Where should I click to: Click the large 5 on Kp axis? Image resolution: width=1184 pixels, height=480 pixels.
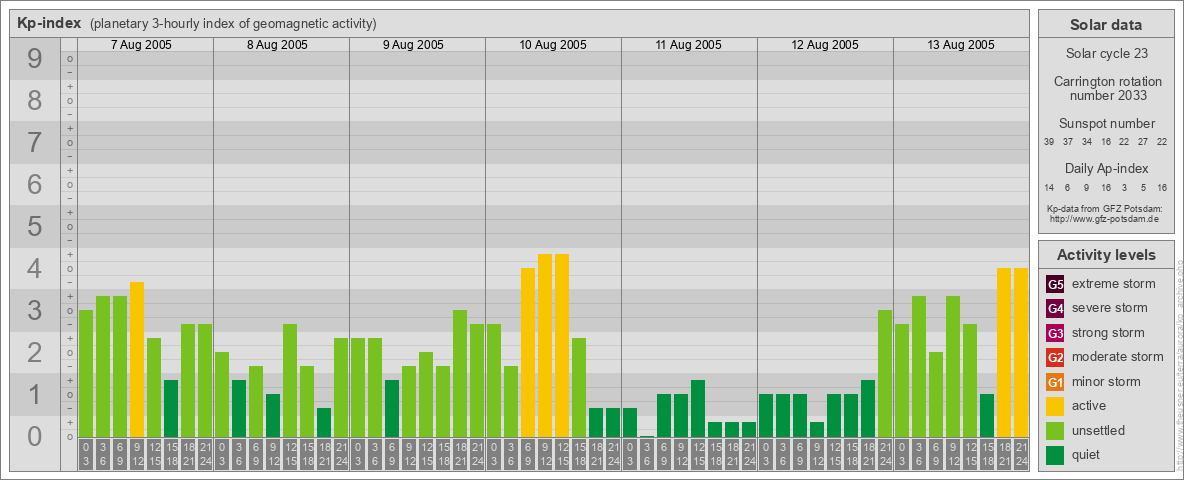coord(34,226)
